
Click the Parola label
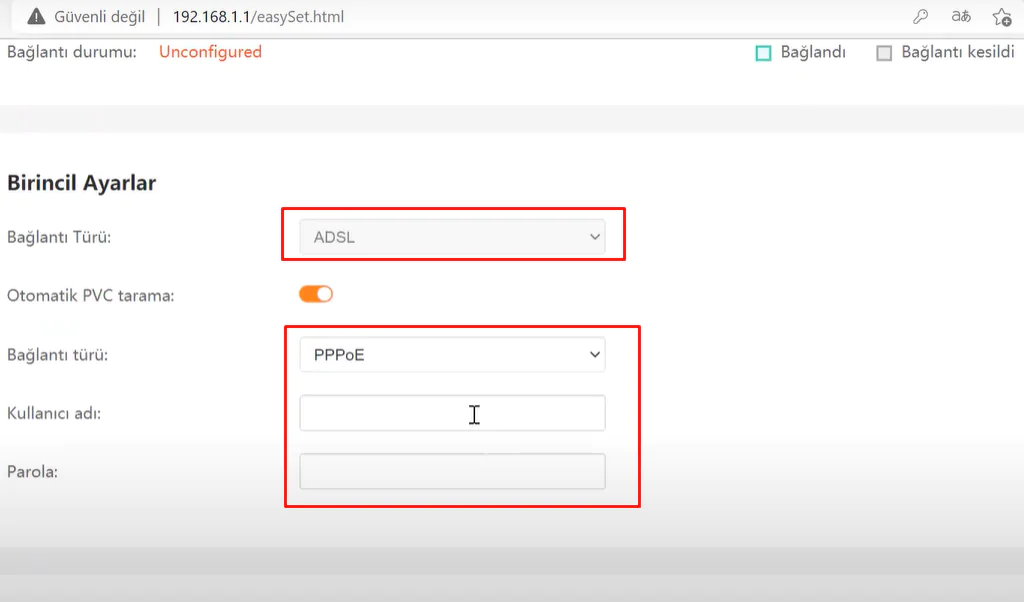tap(33, 471)
